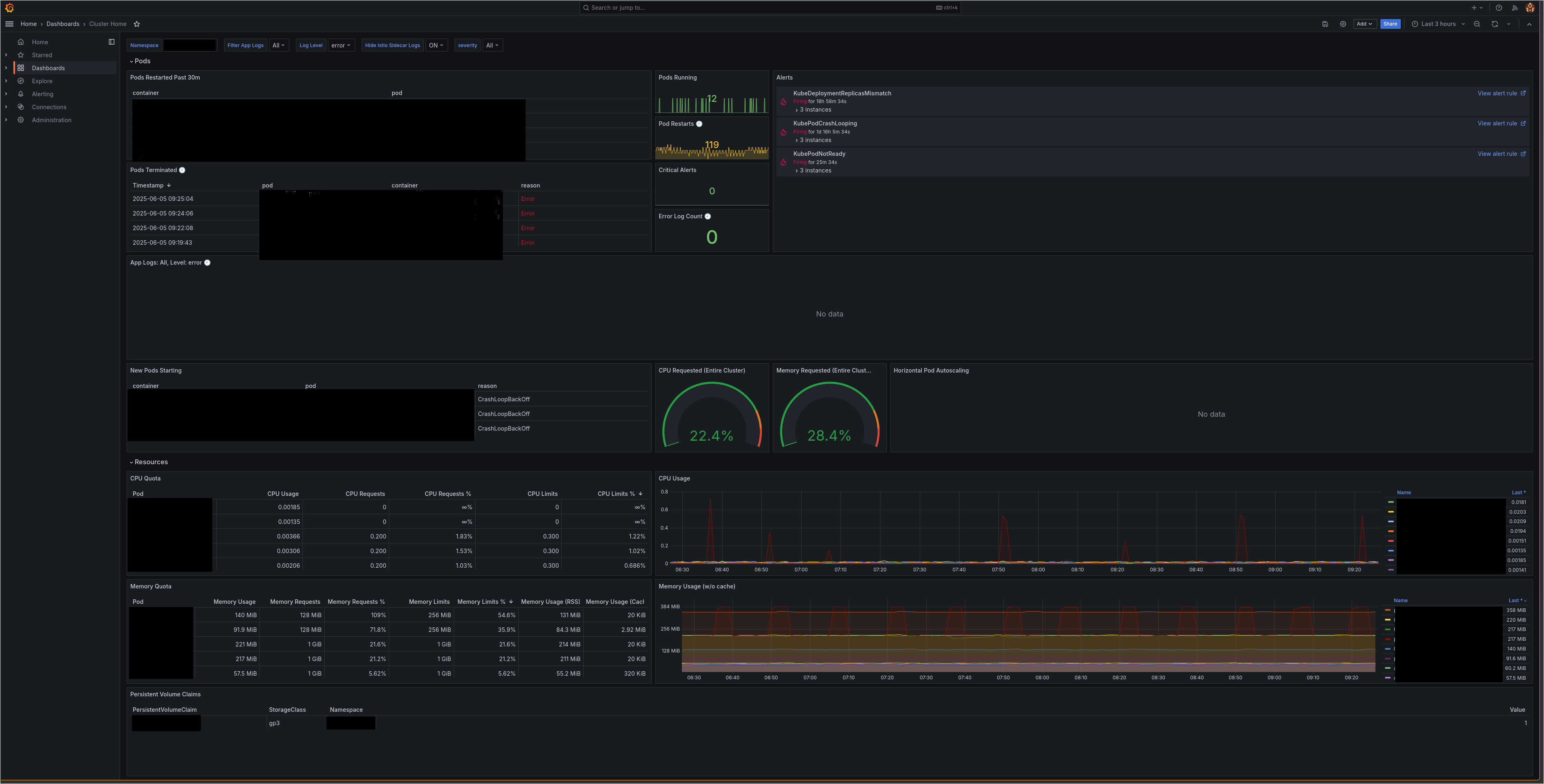
Task: Sort CPU Usage legend by Last column
Action: 1518,493
